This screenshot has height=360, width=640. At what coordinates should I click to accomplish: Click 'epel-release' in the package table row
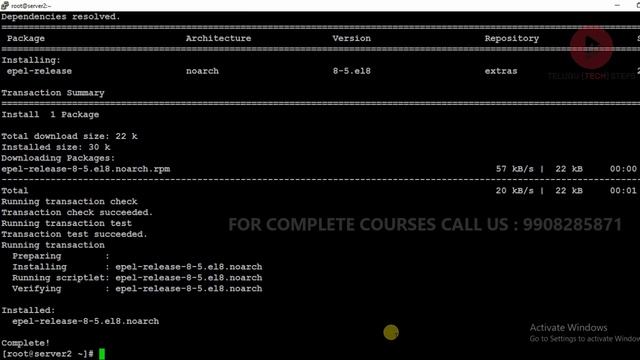coord(39,71)
